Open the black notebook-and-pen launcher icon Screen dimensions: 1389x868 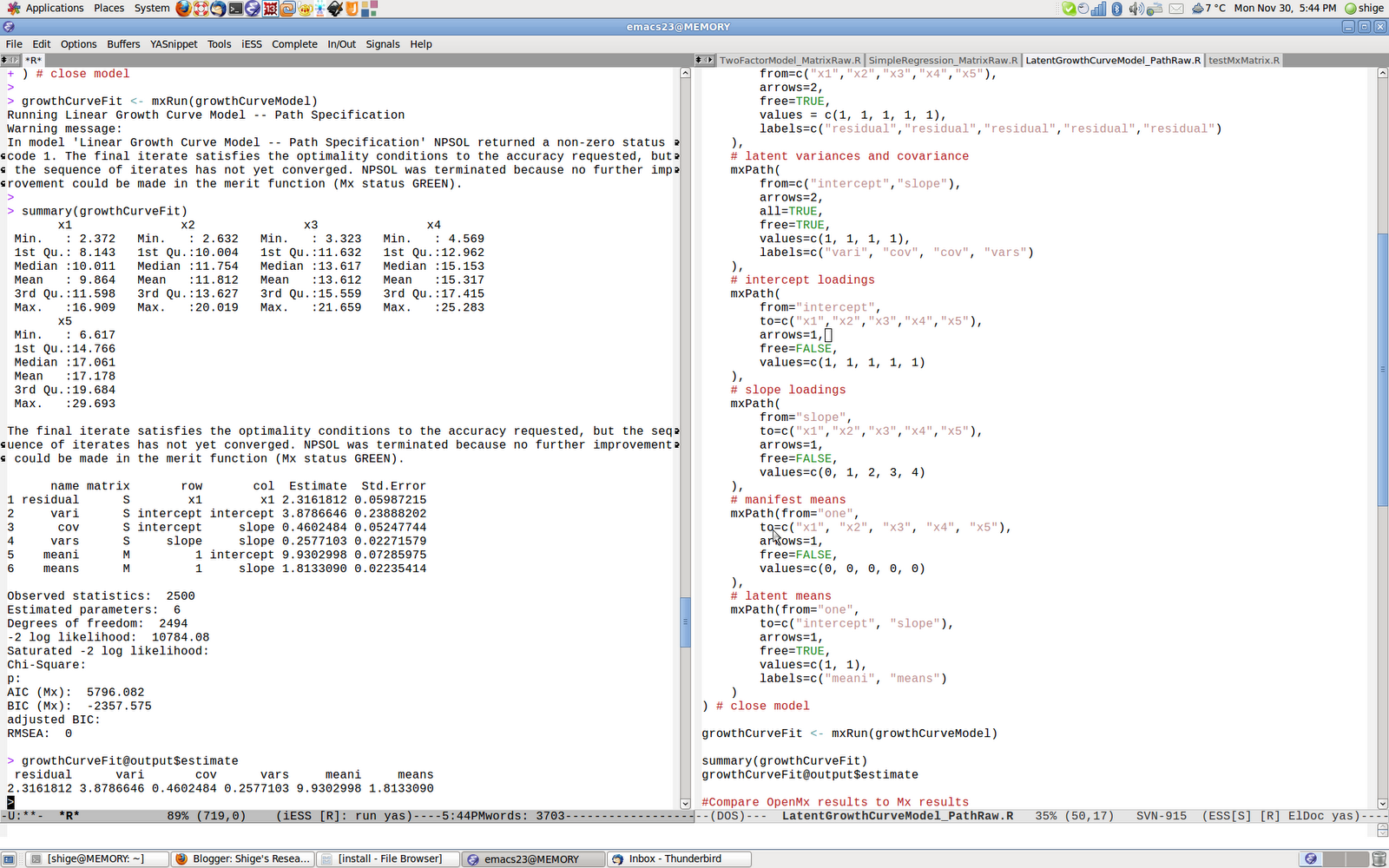[x=335, y=9]
